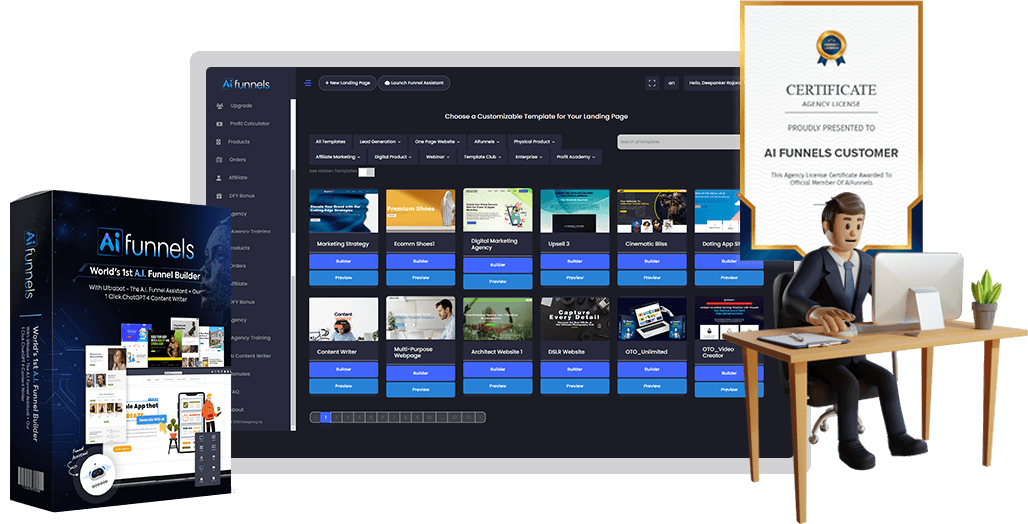Click the first Orders sidebar icon
The height and width of the screenshot is (524, 1028).
218,159
